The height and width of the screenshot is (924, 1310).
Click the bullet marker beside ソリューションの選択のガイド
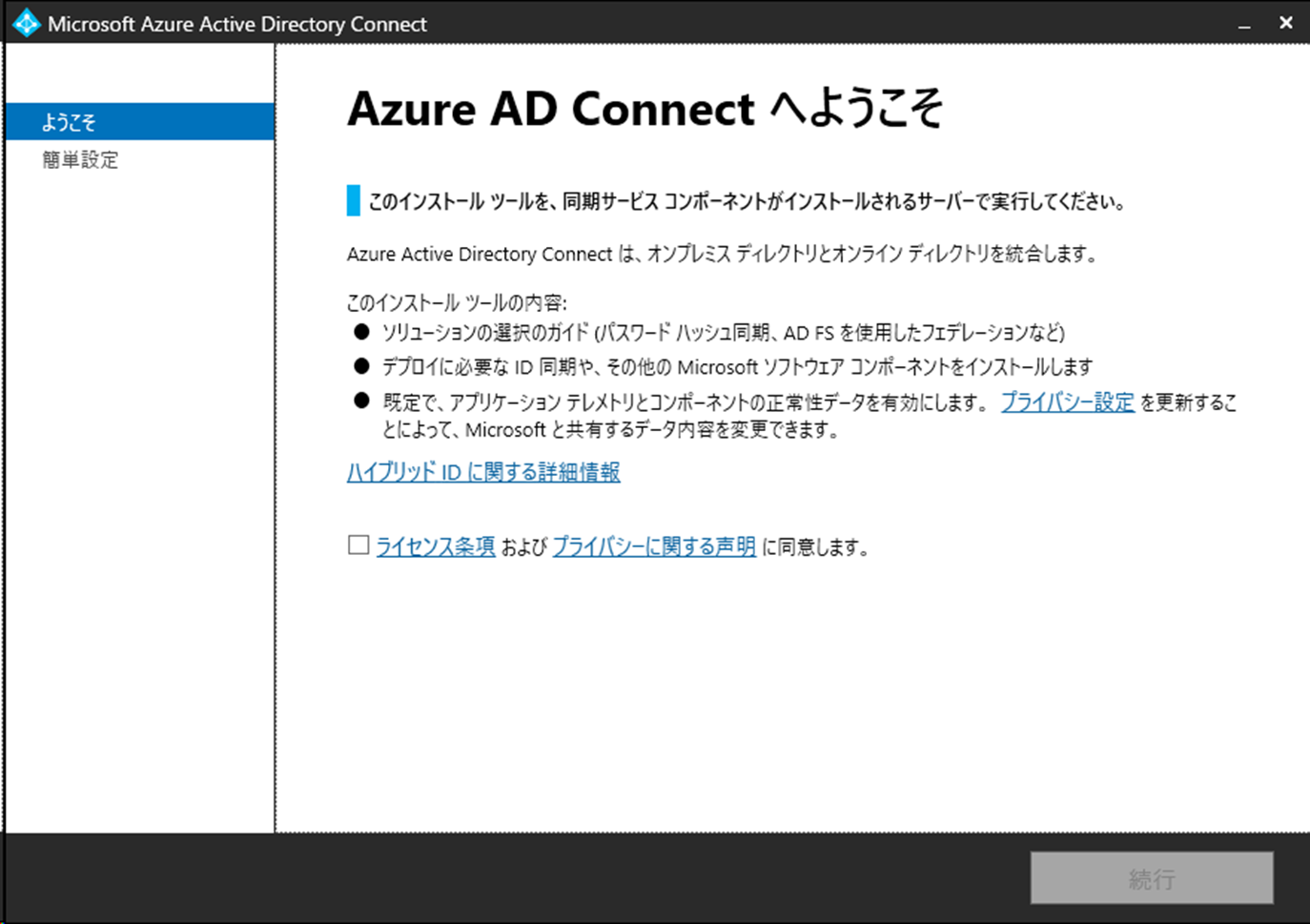click(x=359, y=333)
